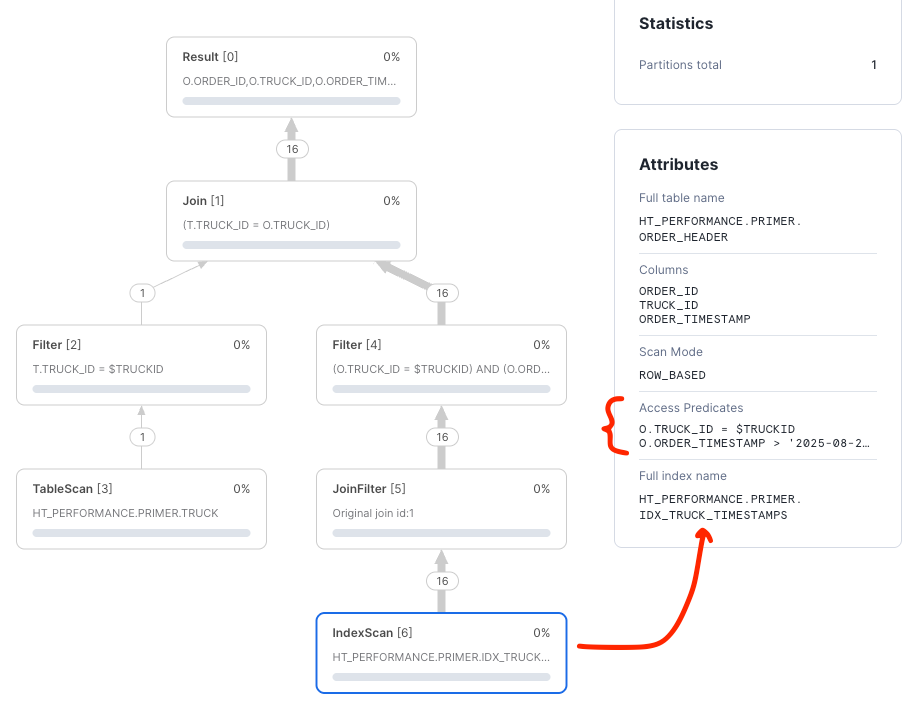Click the progress bar in Result node
This screenshot has width=912, height=710.
click(x=291, y=101)
